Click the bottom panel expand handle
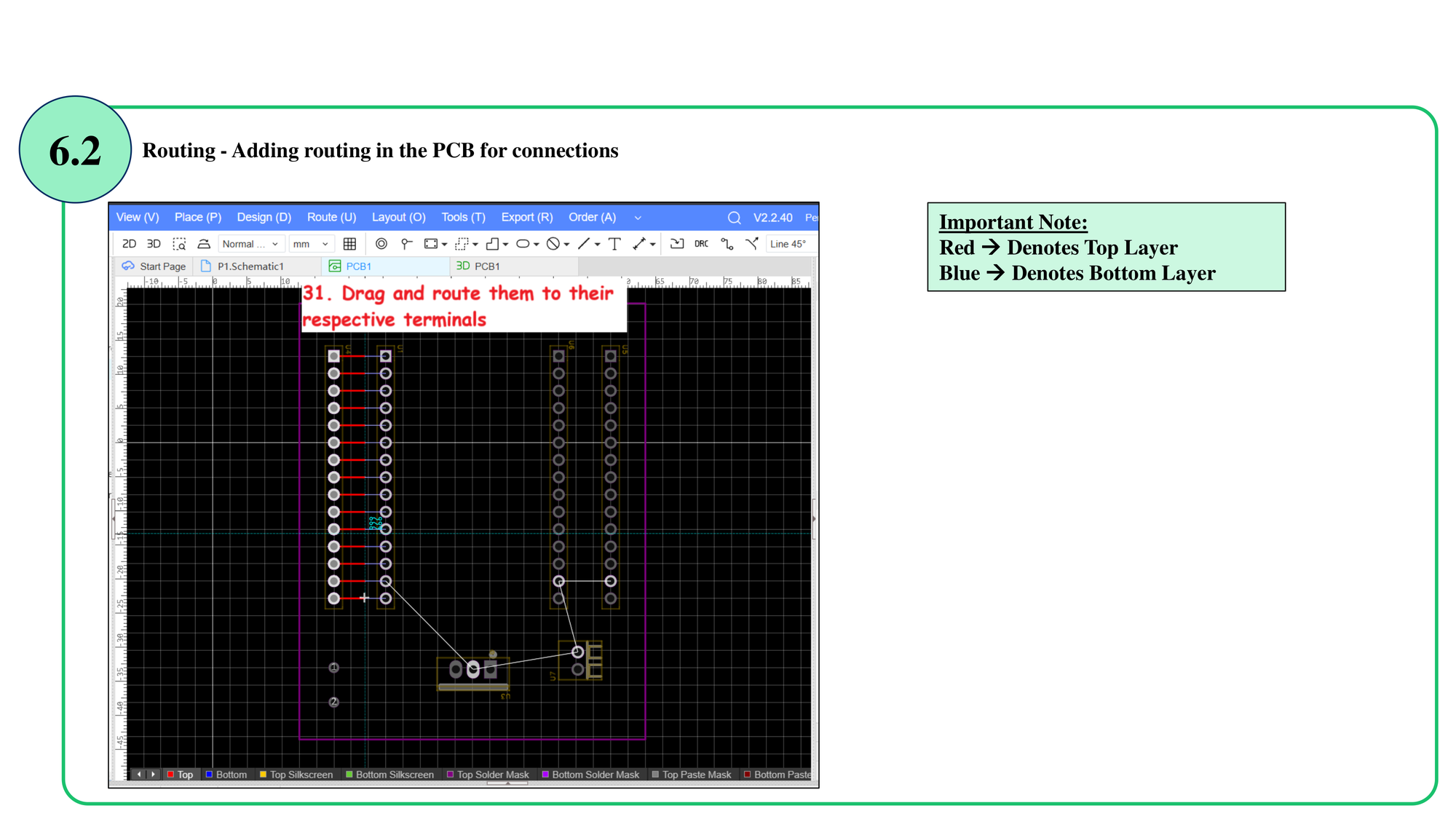 507,783
